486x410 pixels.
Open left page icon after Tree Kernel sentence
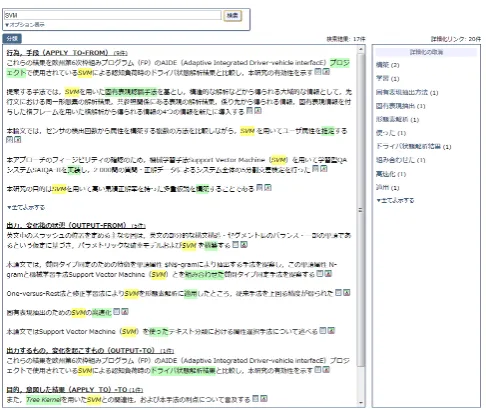(256, 398)
